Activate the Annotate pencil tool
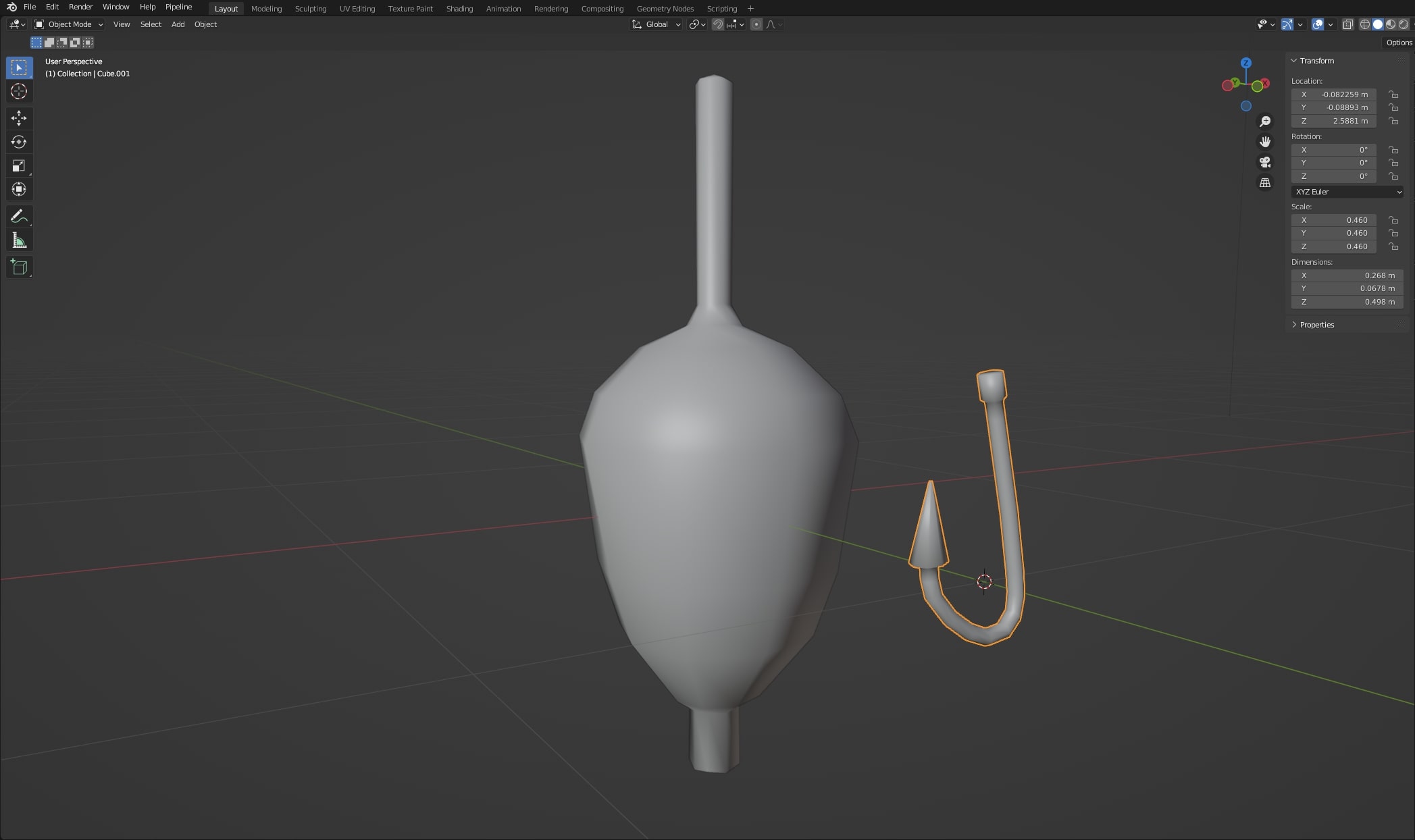Viewport: 1415px width, 840px height. coord(19,217)
